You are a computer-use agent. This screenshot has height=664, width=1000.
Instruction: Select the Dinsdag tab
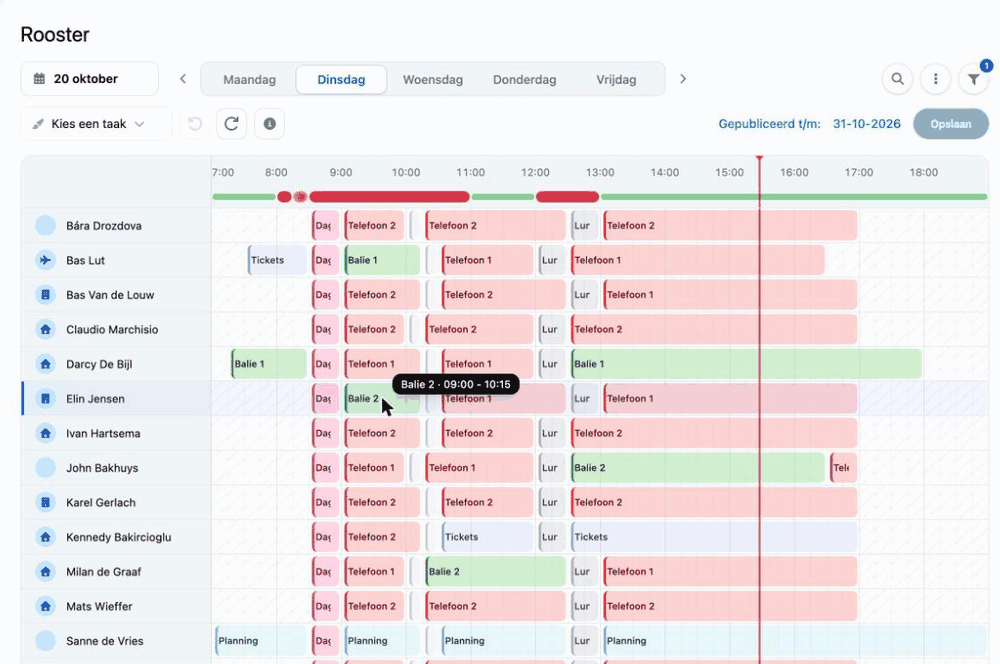click(341, 80)
